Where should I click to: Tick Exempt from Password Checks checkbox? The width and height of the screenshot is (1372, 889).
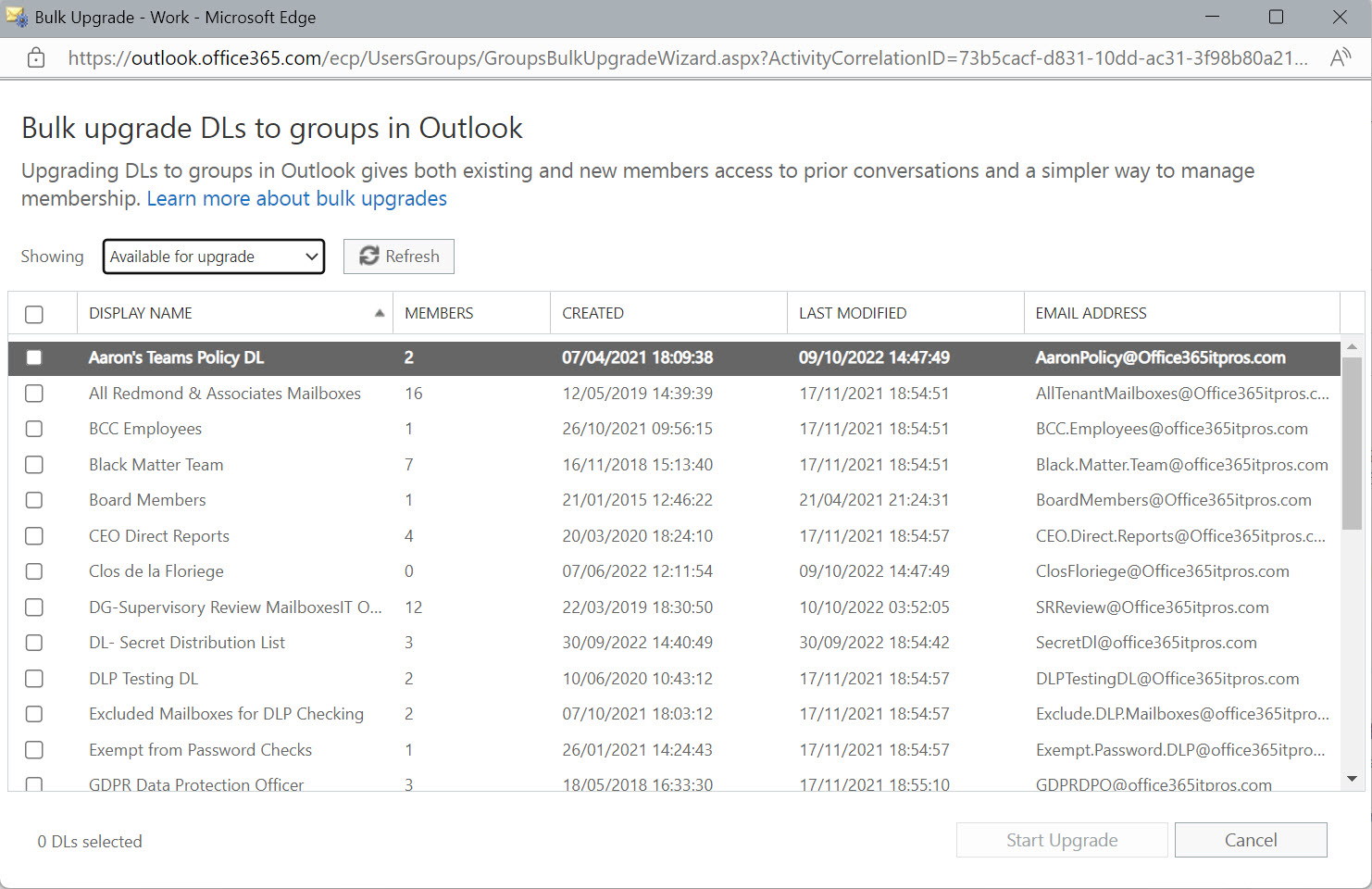pyautogui.click(x=34, y=750)
